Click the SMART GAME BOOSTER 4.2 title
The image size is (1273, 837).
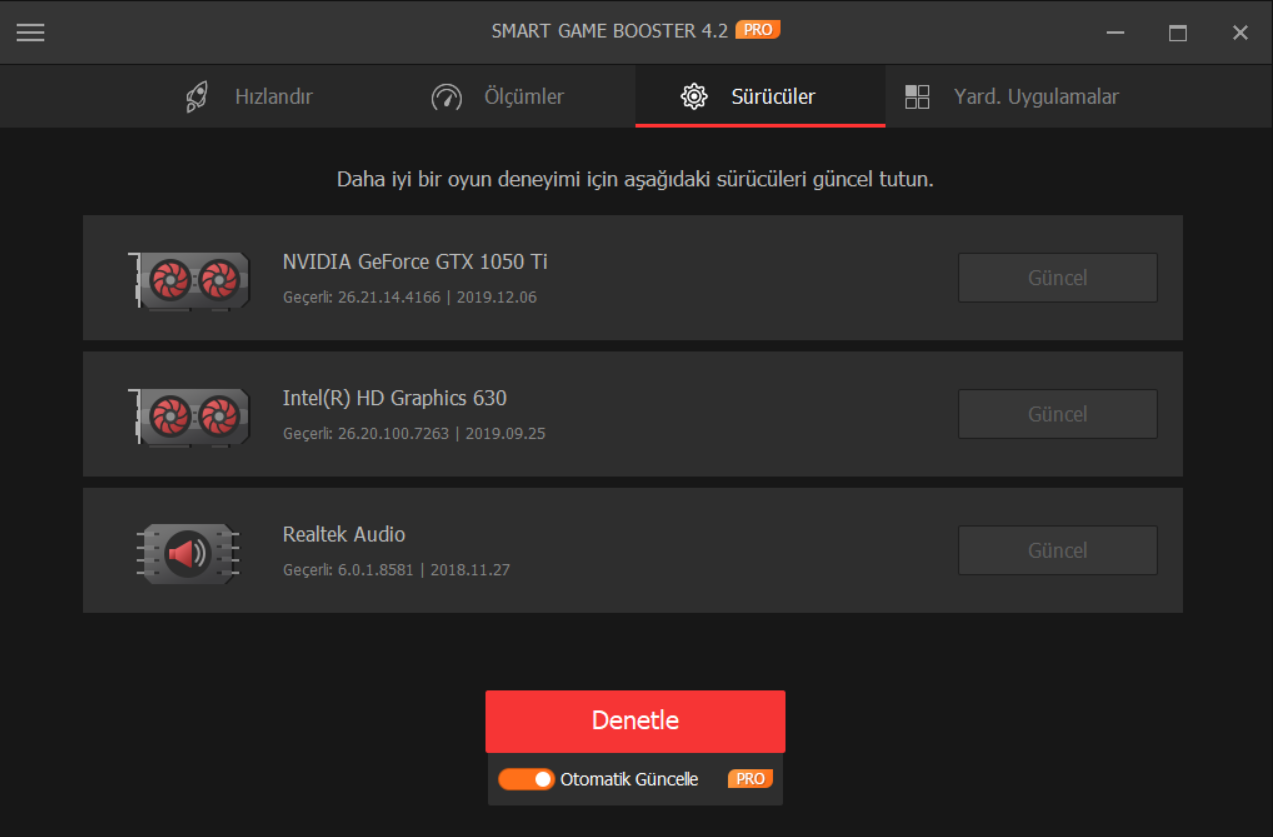point(610,31)
